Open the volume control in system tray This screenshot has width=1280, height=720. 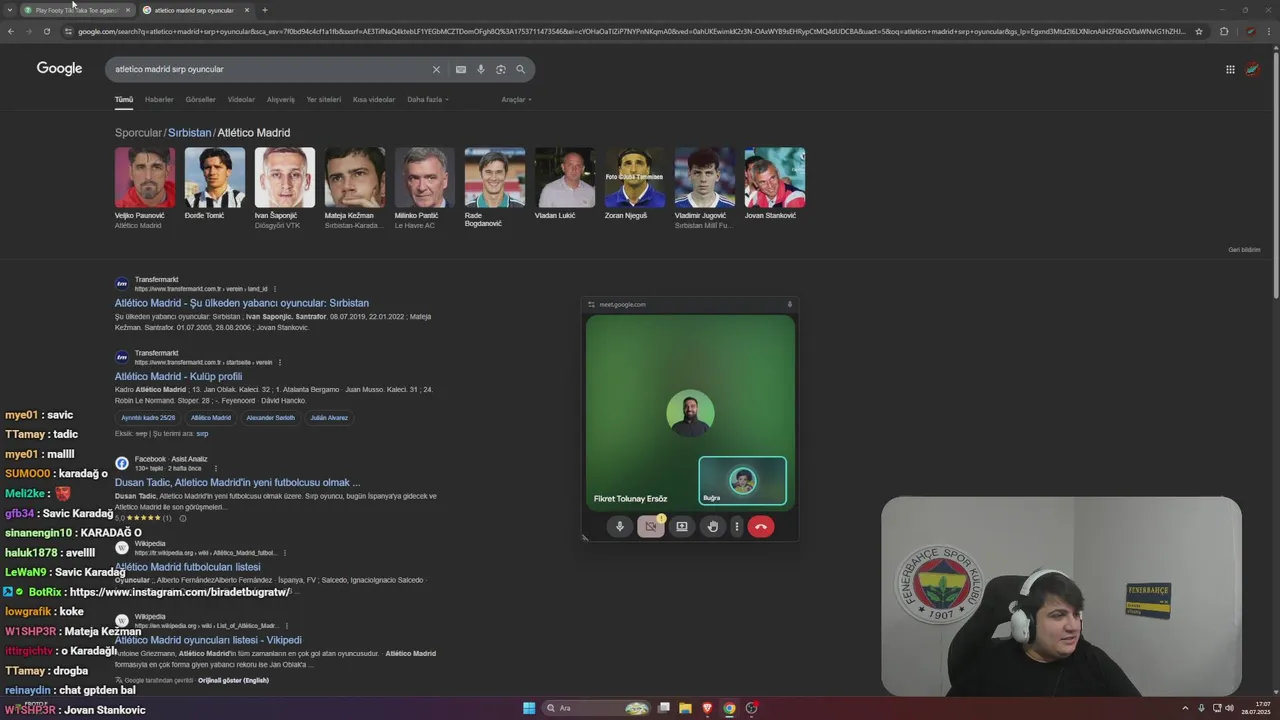(x=1230, y=708)
